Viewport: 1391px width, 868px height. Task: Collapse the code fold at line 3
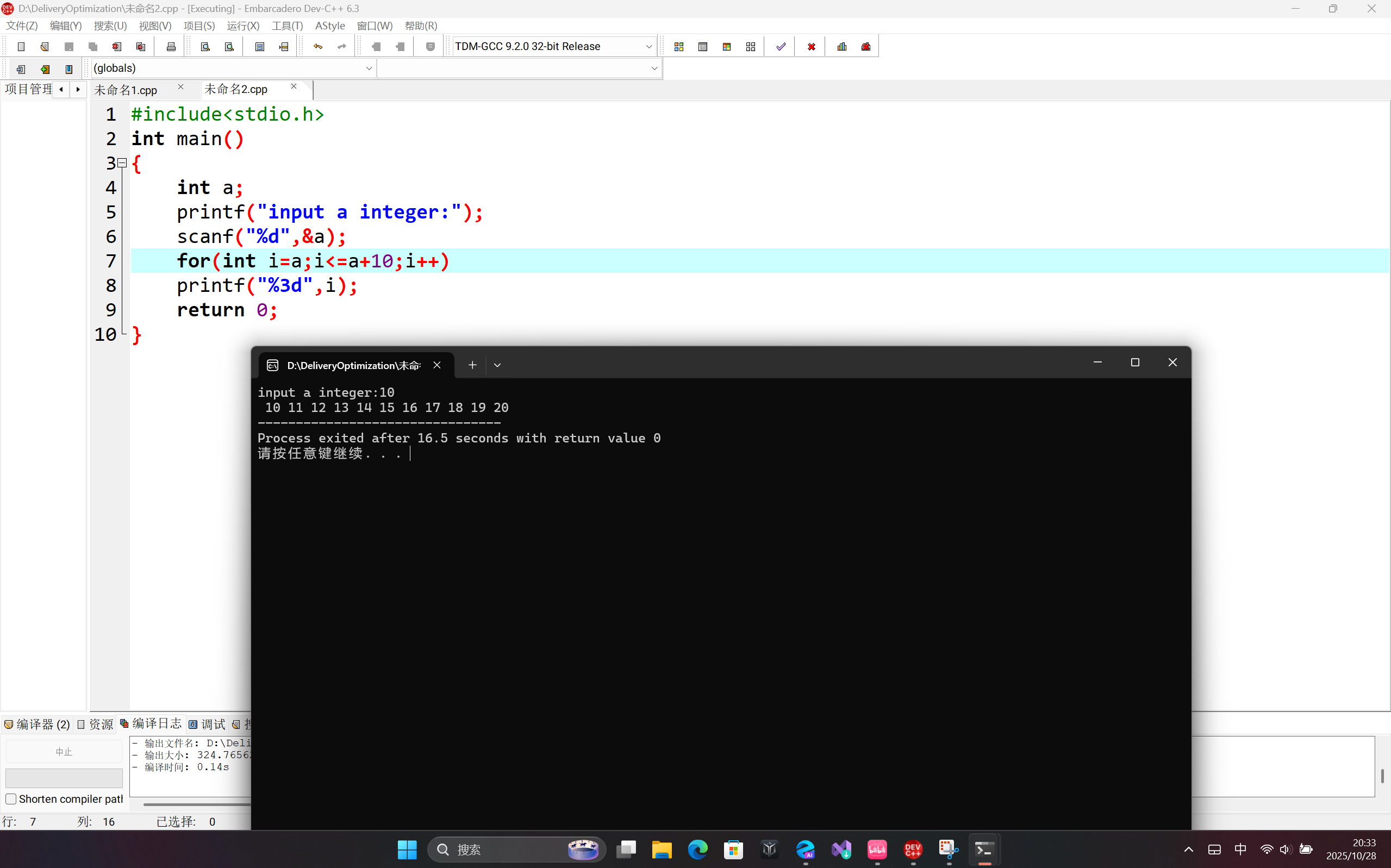(122, 164)
